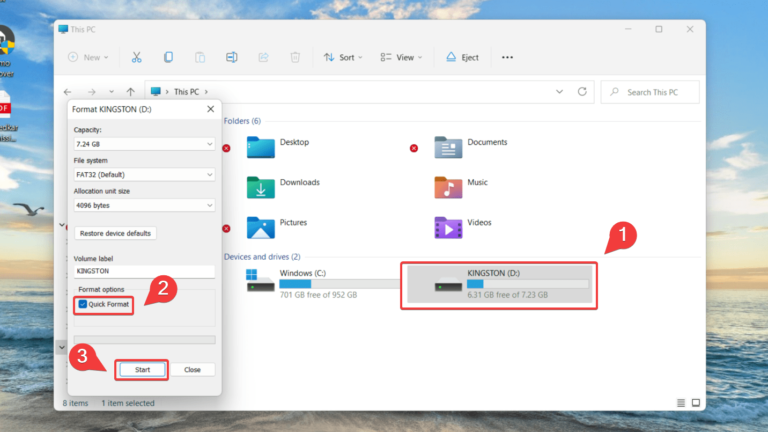
Task: Open the Pictures folder icon
Action: (261, 227)
